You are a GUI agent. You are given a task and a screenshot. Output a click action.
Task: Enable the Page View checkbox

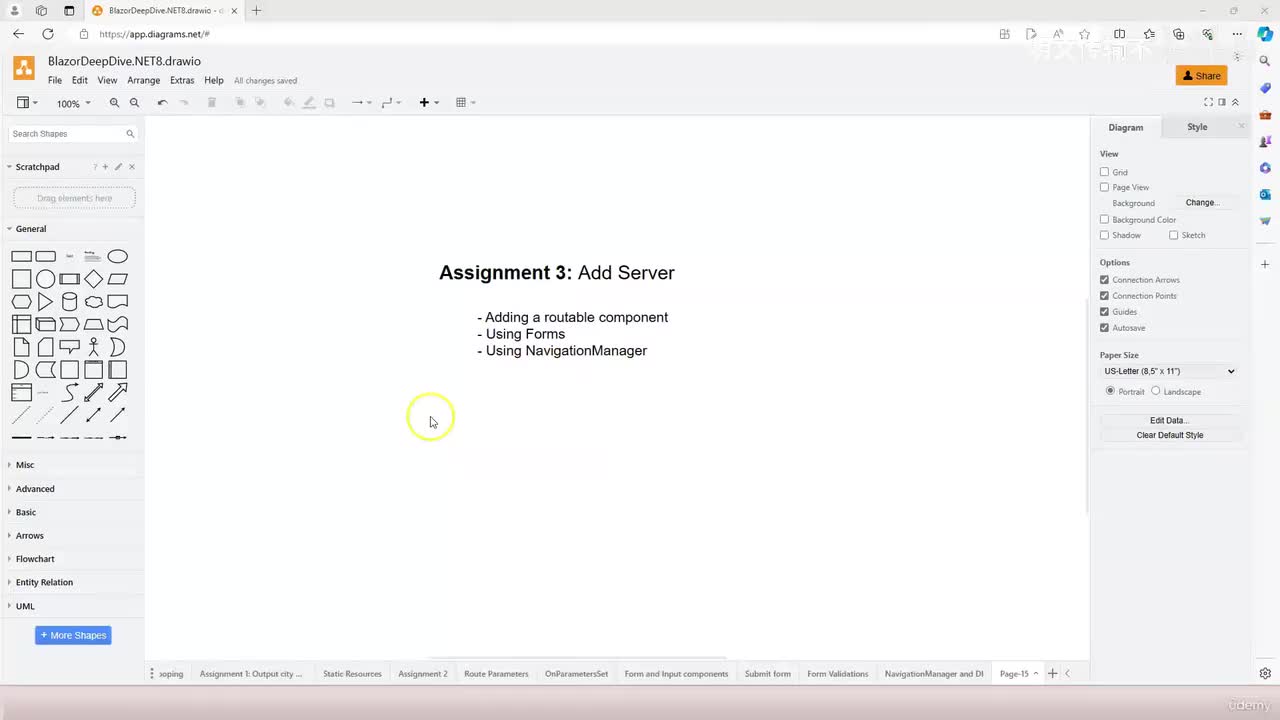click(1104, 187)
